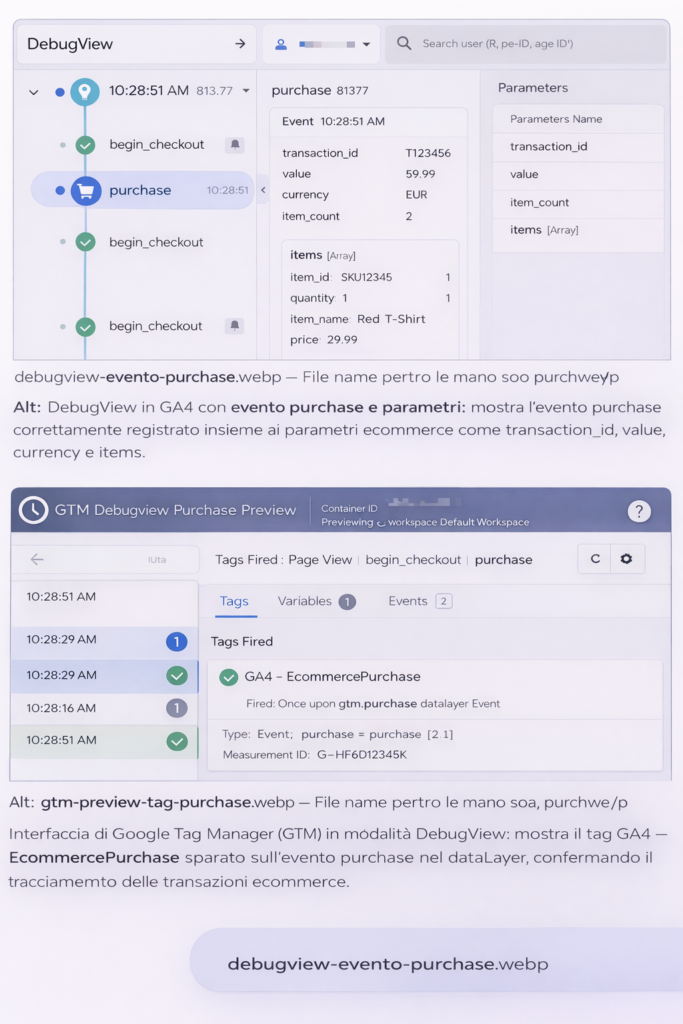Select value in Parameters list

[x=577, y=174]
